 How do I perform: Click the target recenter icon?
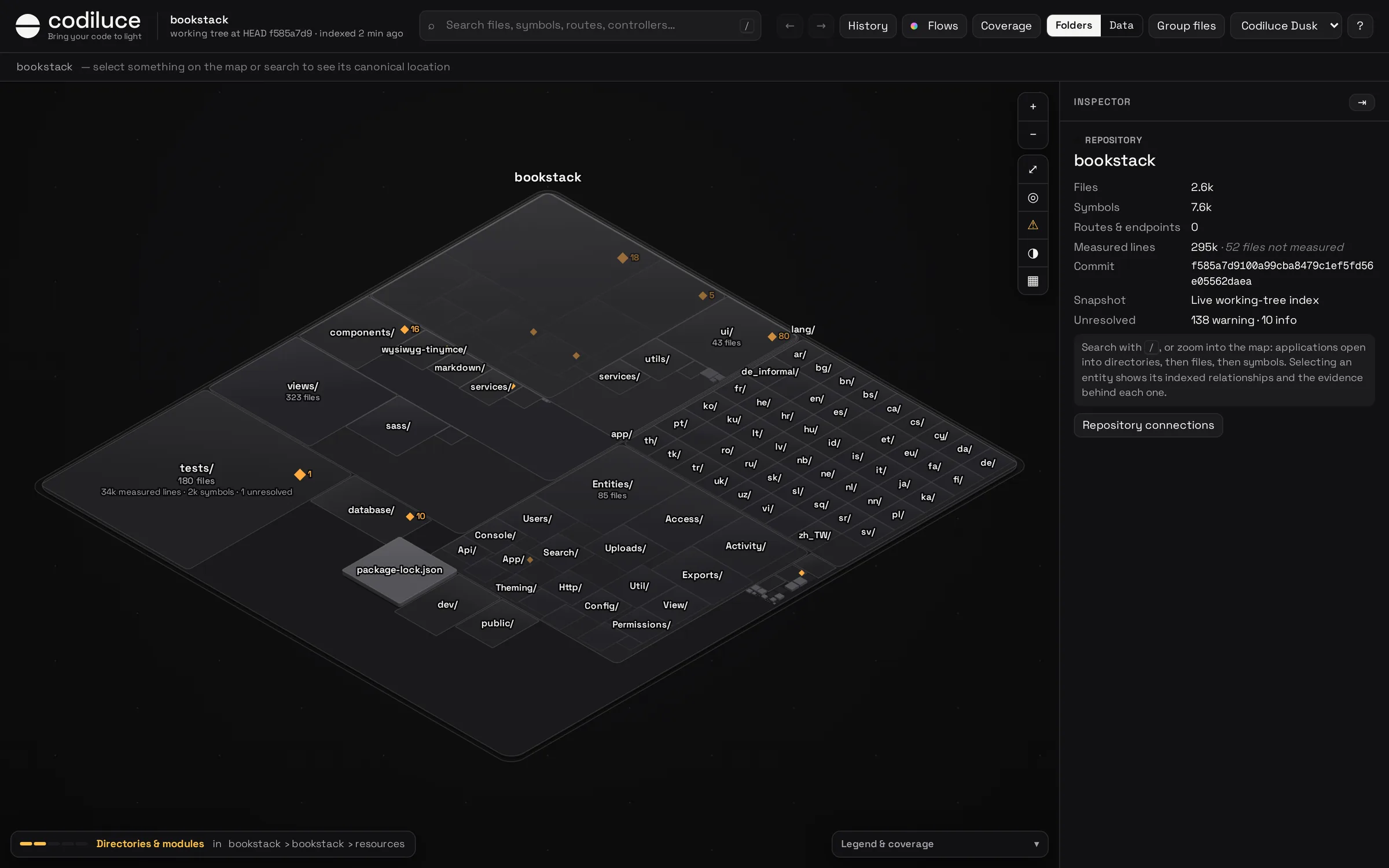(x=1032, y=198)
